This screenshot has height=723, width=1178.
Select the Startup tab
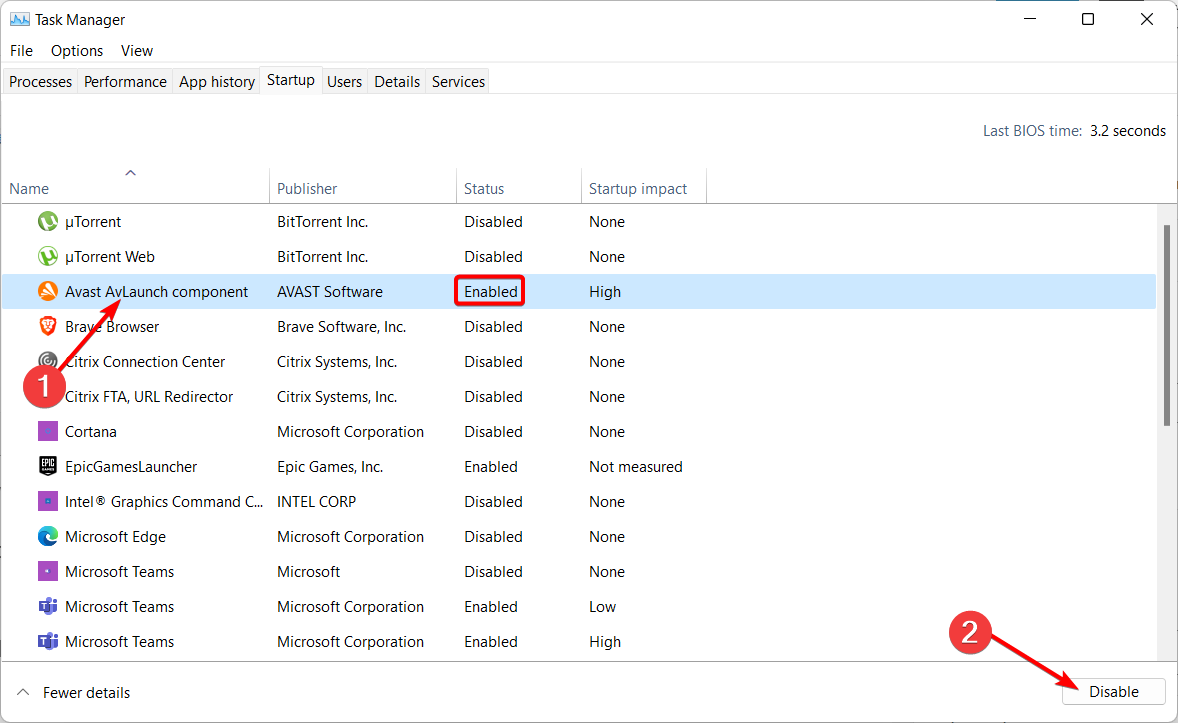[291, 80]
